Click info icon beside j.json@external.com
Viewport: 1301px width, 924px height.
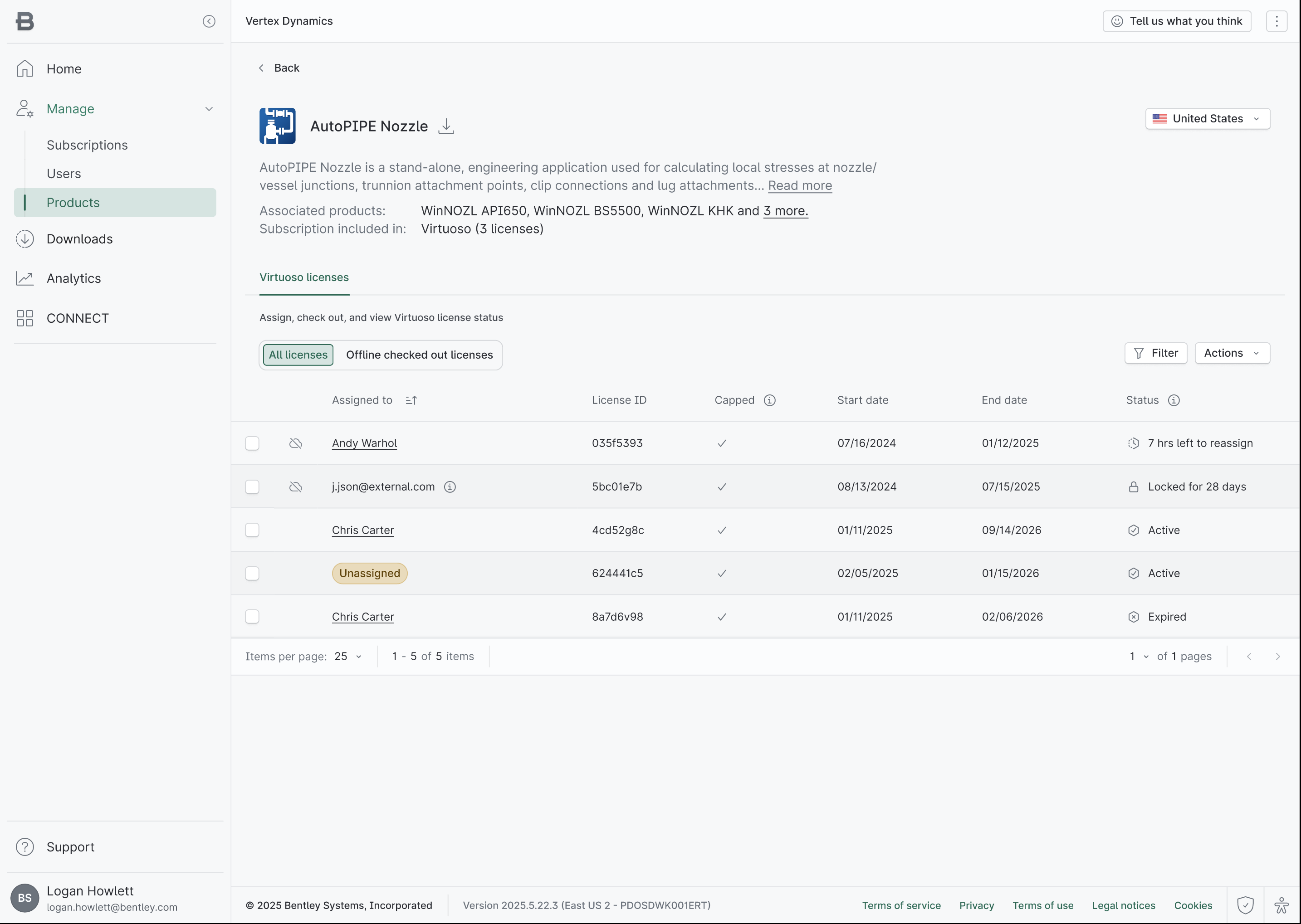click(x=450, y=486)
